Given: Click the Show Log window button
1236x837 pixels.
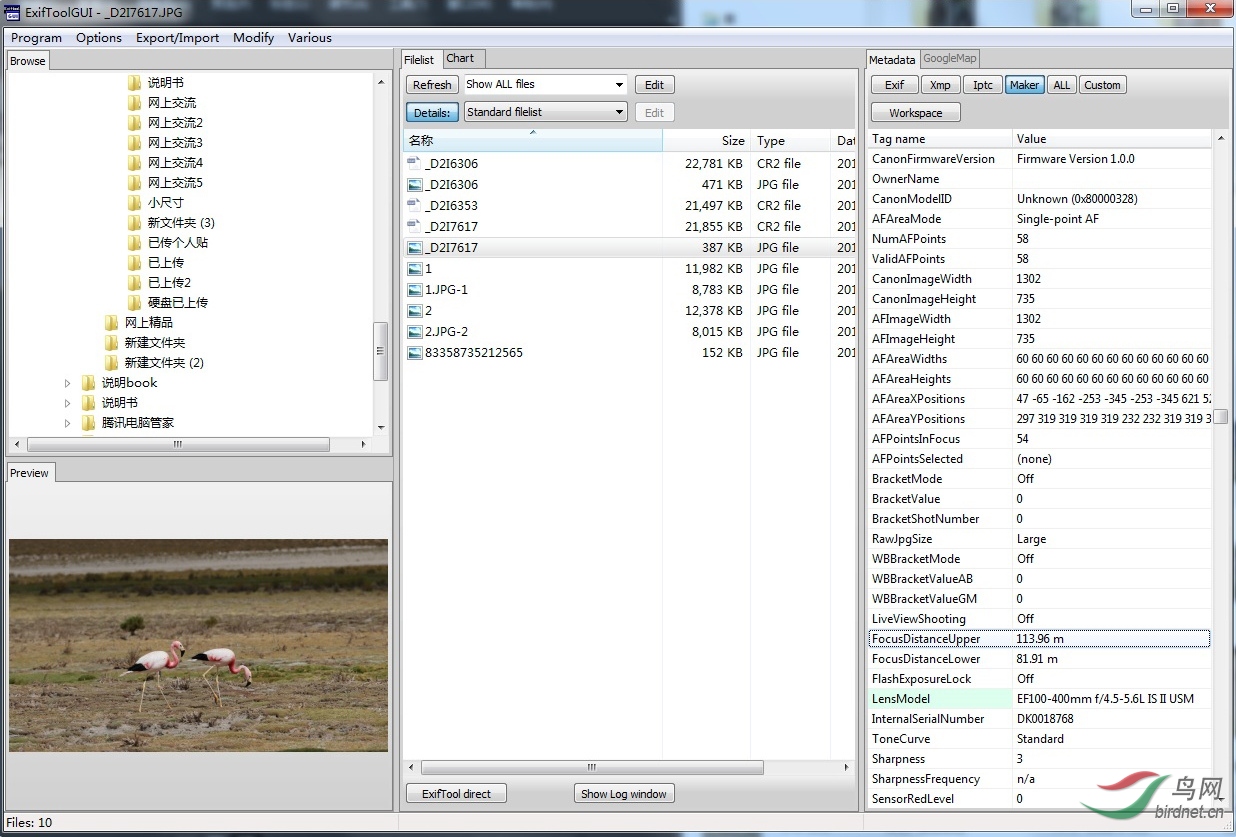Looking at the screenshot, I should tap(624, 794).
